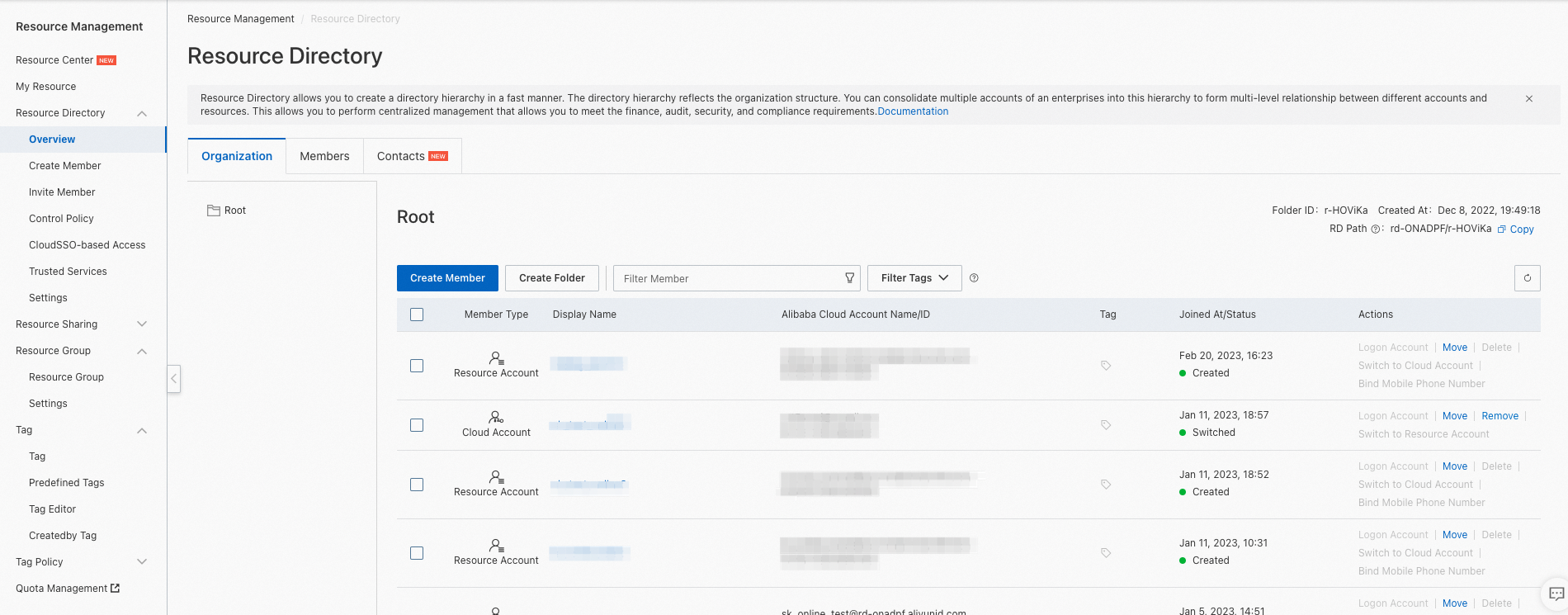Image resolution: width=1568 pixels, height=615 pixels.
Task: Click the RD Path help icon
Action: [1376, 229]
